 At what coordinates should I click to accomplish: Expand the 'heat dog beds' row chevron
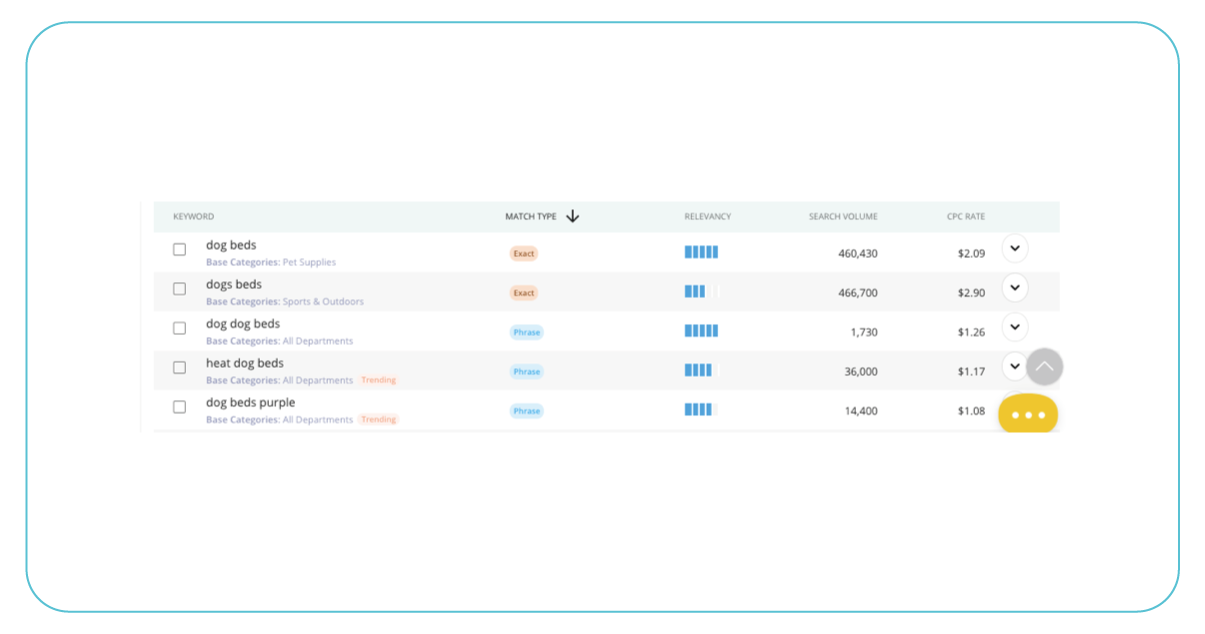click(1013, 367)
